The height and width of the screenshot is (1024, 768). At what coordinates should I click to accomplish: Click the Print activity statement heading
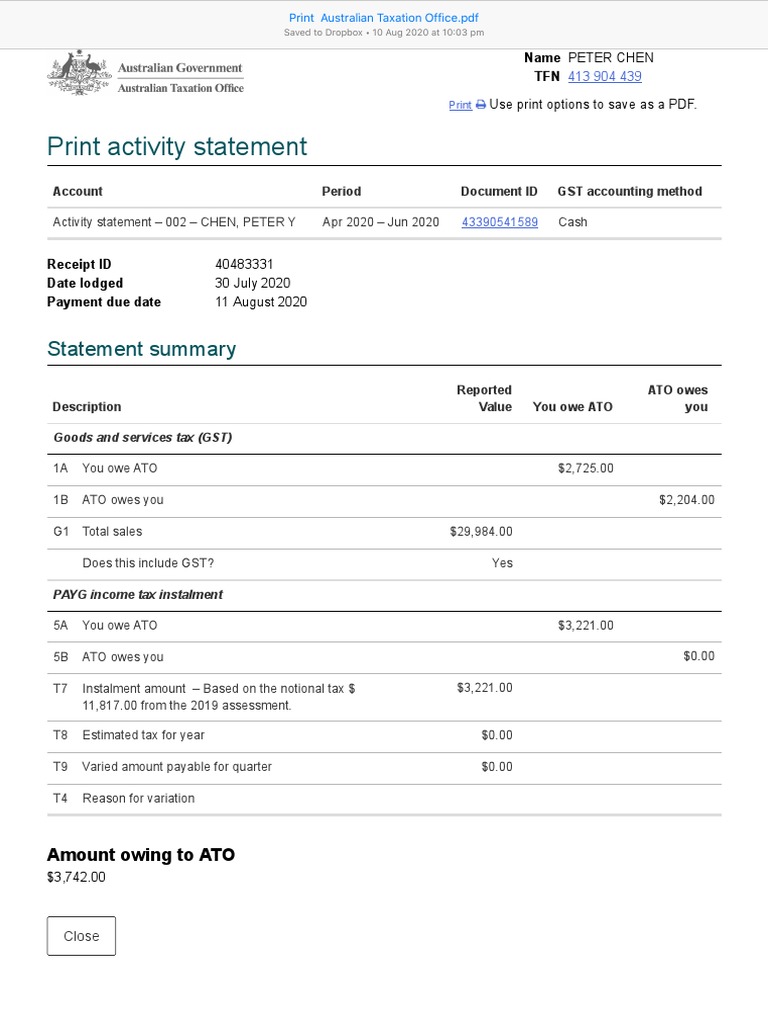(177, 147)
